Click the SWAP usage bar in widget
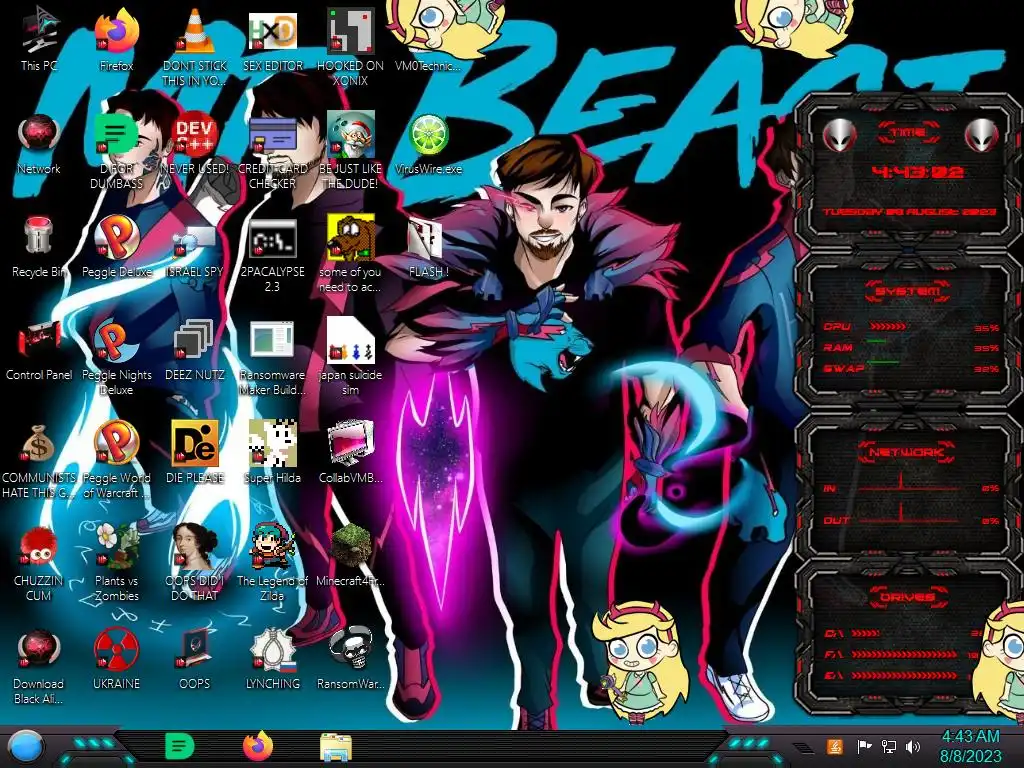The height and width of the screenshot is (768, 1024). click(882, 361)
